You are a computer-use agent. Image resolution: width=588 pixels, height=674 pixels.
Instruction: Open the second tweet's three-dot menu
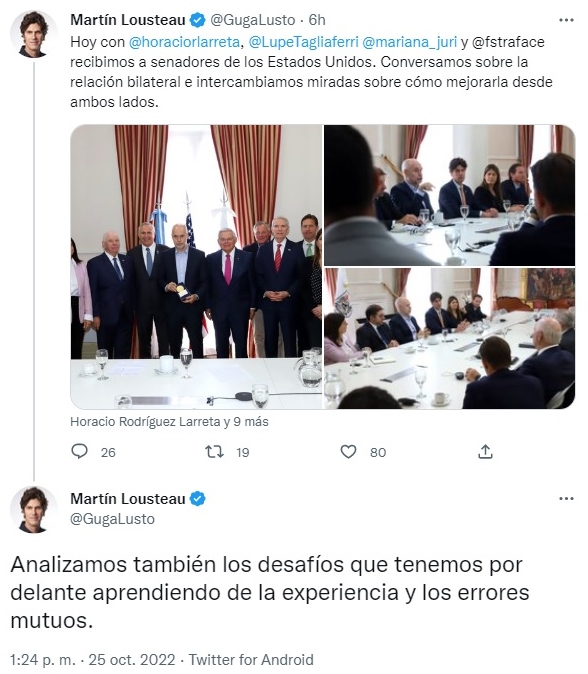click(566, 499)
